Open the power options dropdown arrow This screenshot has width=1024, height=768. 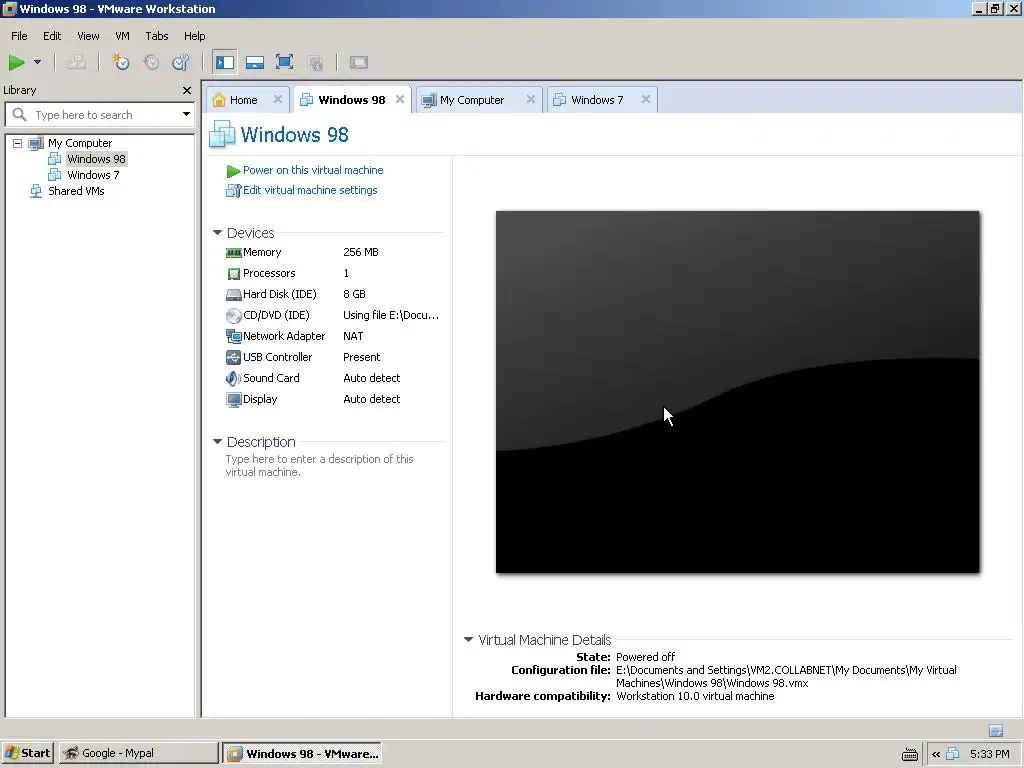(37, 62)
